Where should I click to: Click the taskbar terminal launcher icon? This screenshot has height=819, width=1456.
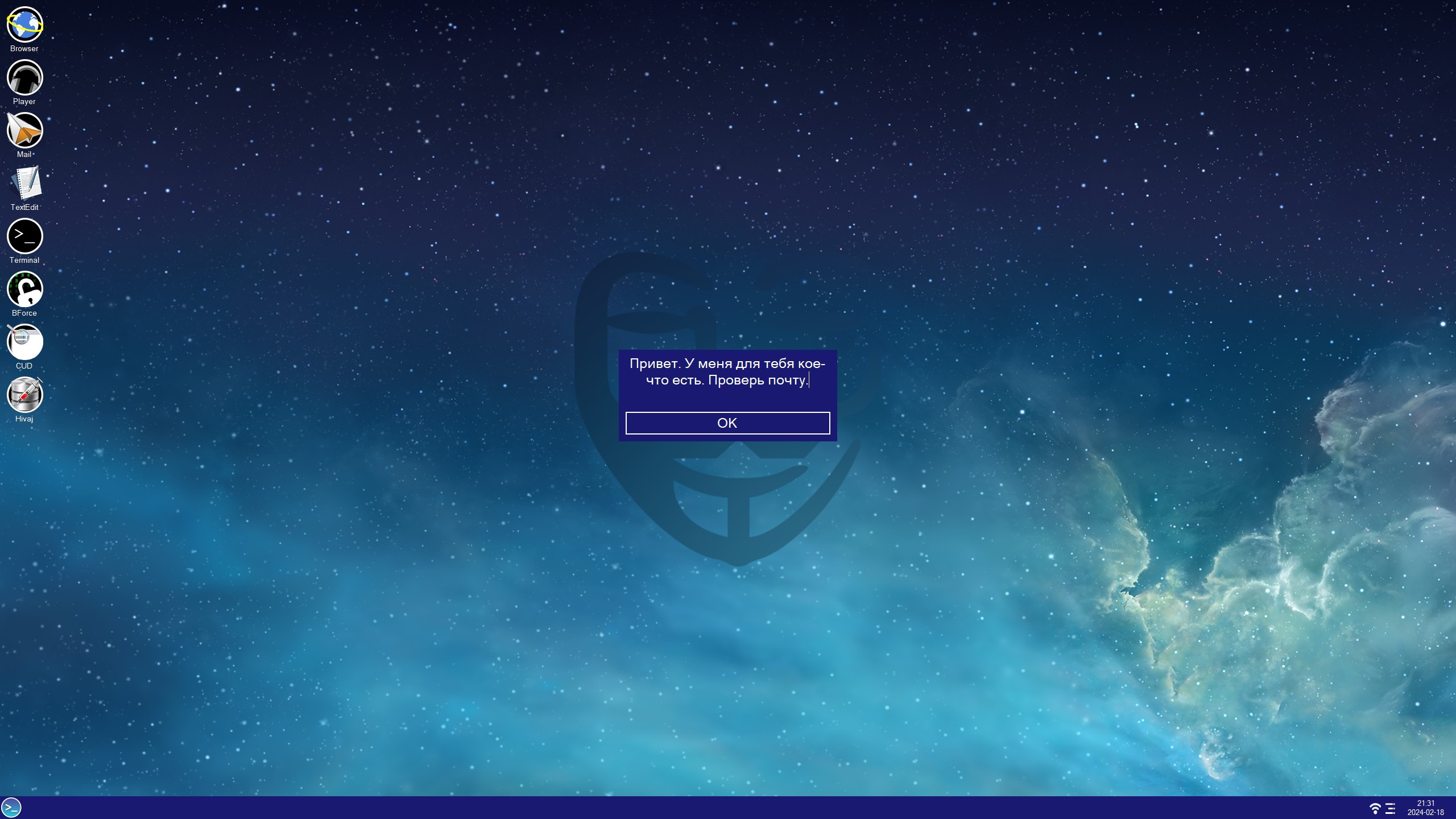point(11,808)
